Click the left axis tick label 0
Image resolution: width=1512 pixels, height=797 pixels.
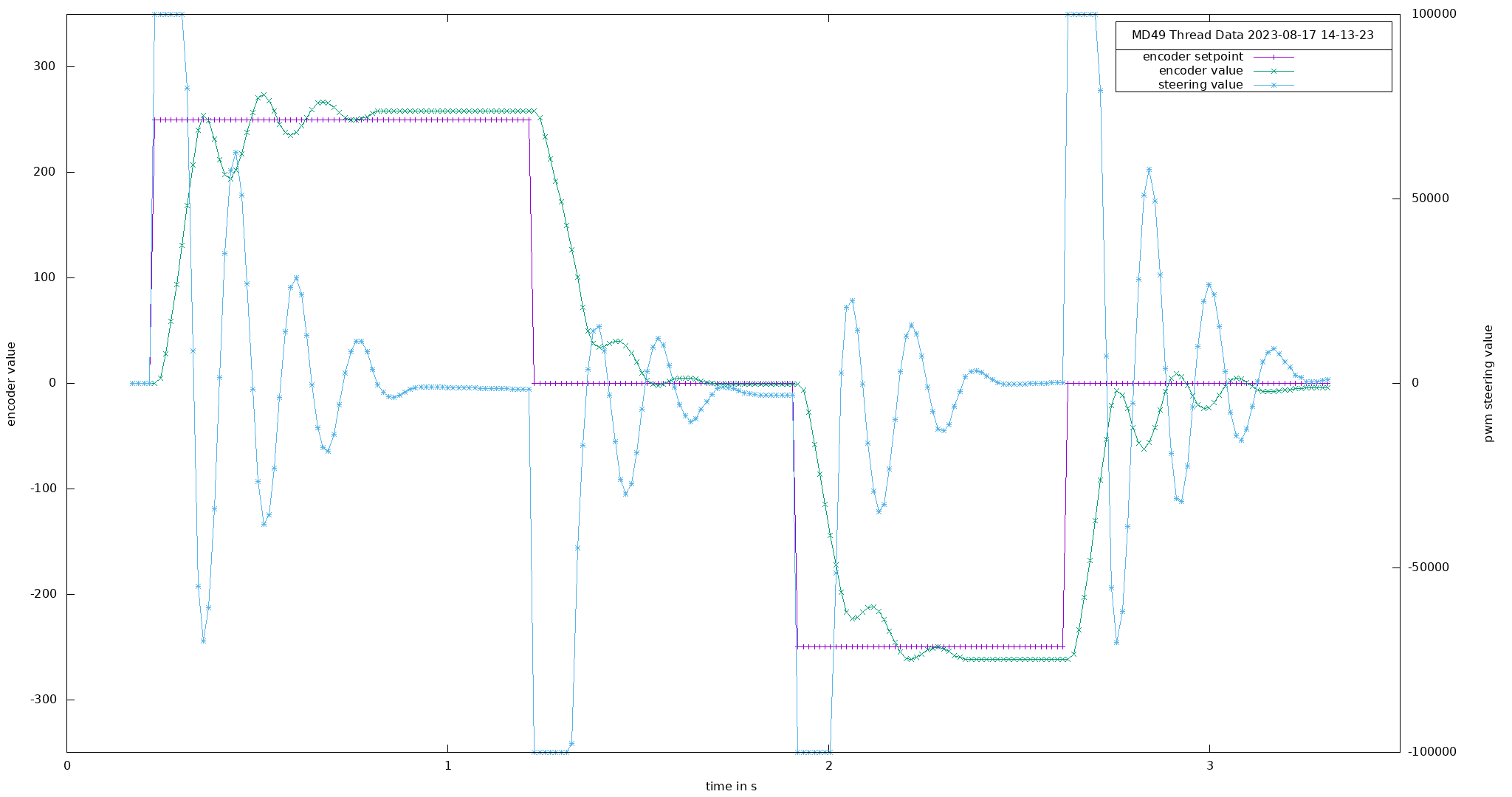point(52,383)
